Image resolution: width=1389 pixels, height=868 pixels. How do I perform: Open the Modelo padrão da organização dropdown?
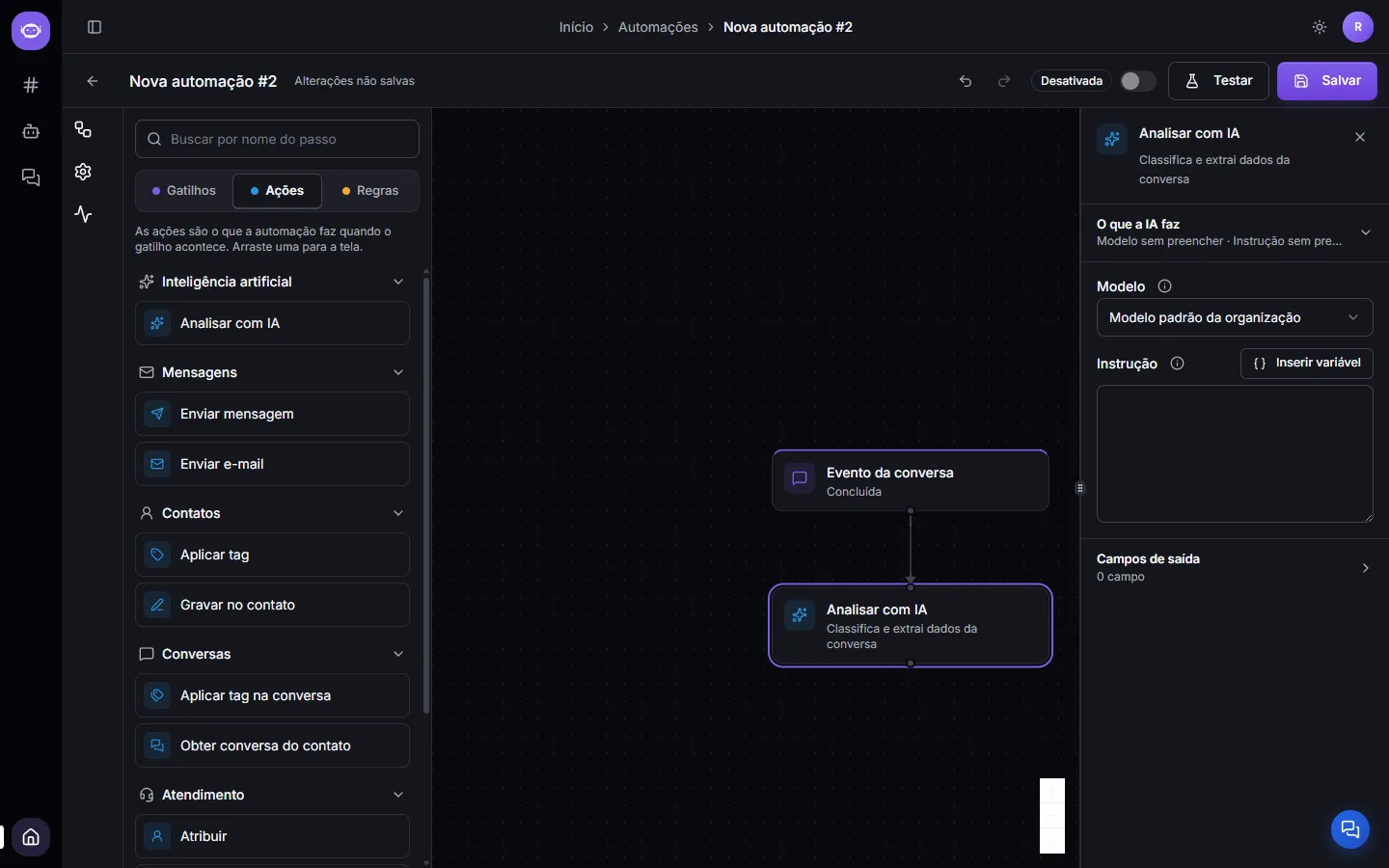[x=1235, y=317]
